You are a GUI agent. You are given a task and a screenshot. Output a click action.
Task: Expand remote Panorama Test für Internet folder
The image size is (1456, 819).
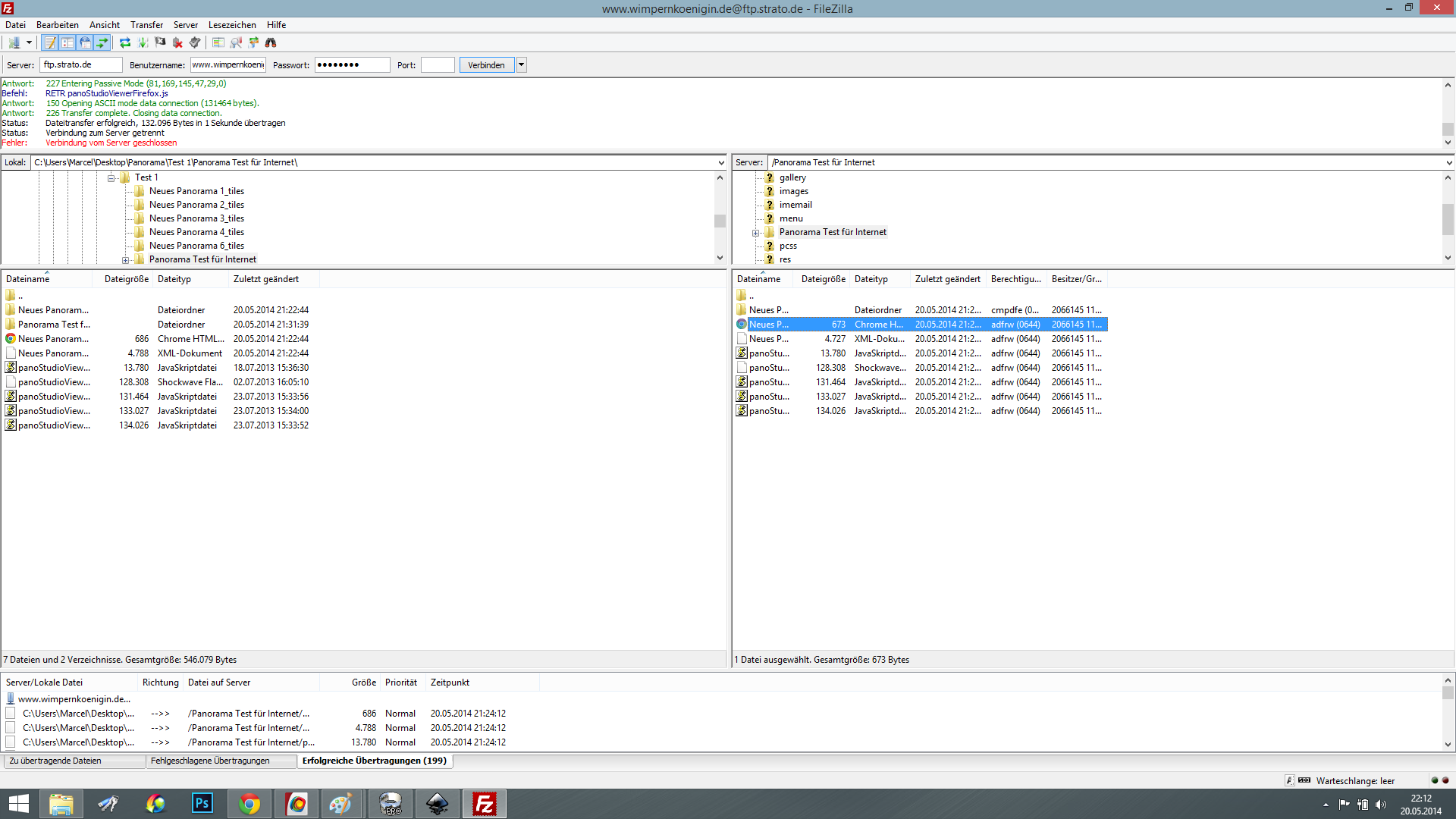(755, 233)
